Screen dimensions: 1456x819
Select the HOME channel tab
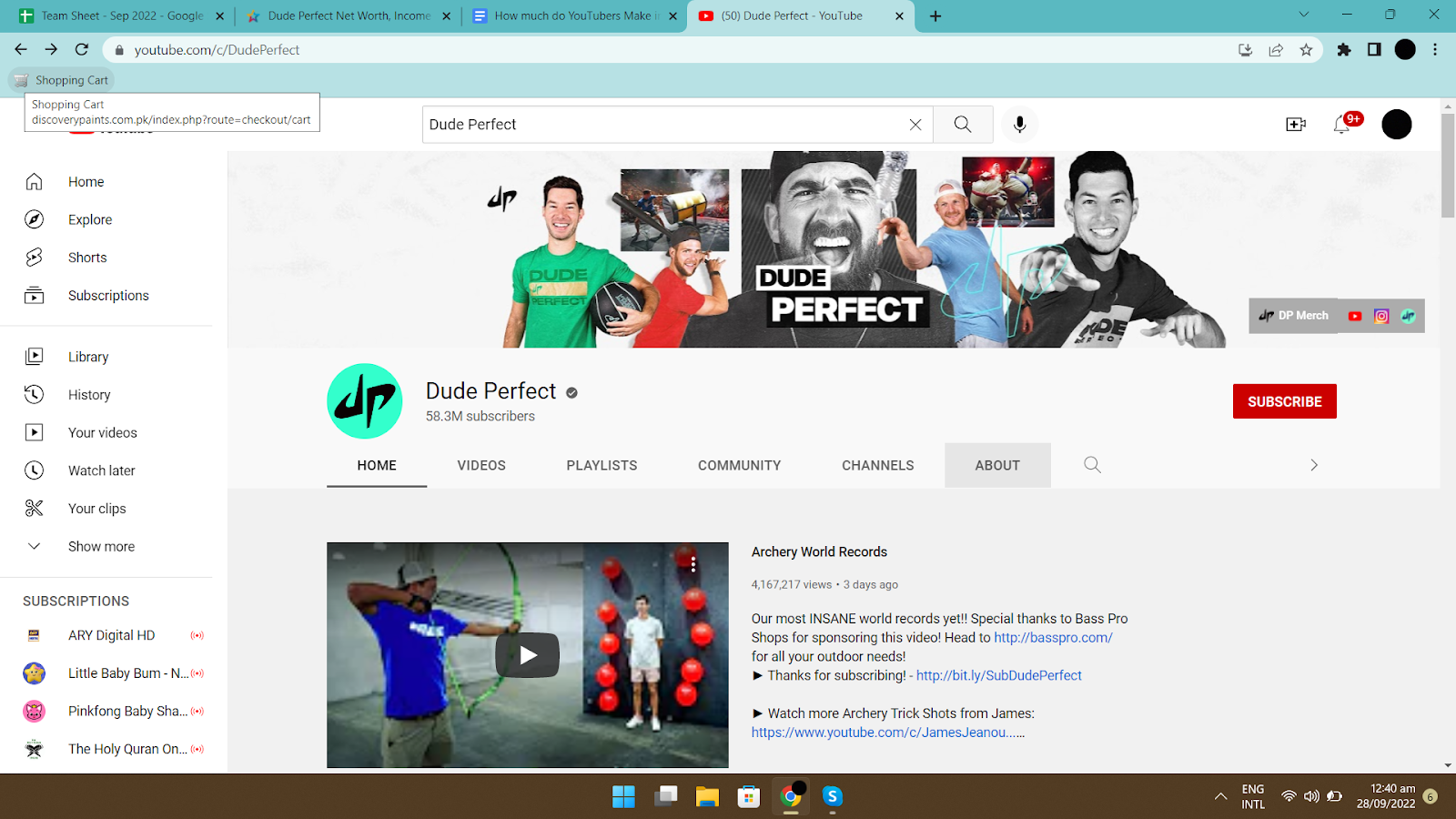tap(377, 465)
